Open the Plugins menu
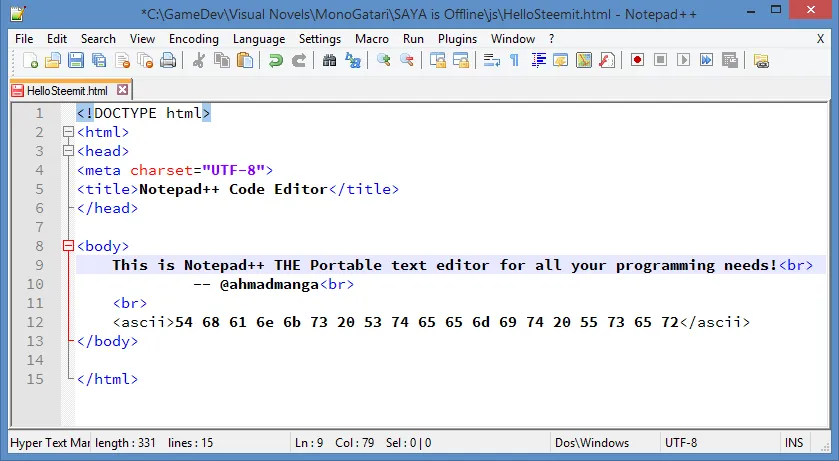Viewport: 839px width, 461px height. coord(457,39)
